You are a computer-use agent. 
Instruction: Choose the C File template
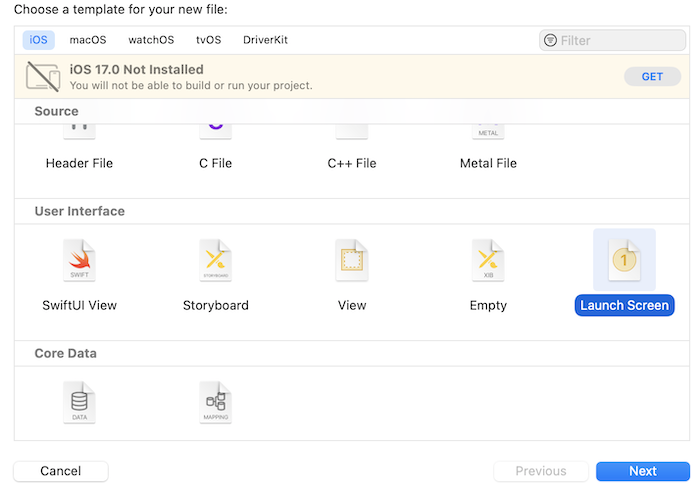[216, 162]
